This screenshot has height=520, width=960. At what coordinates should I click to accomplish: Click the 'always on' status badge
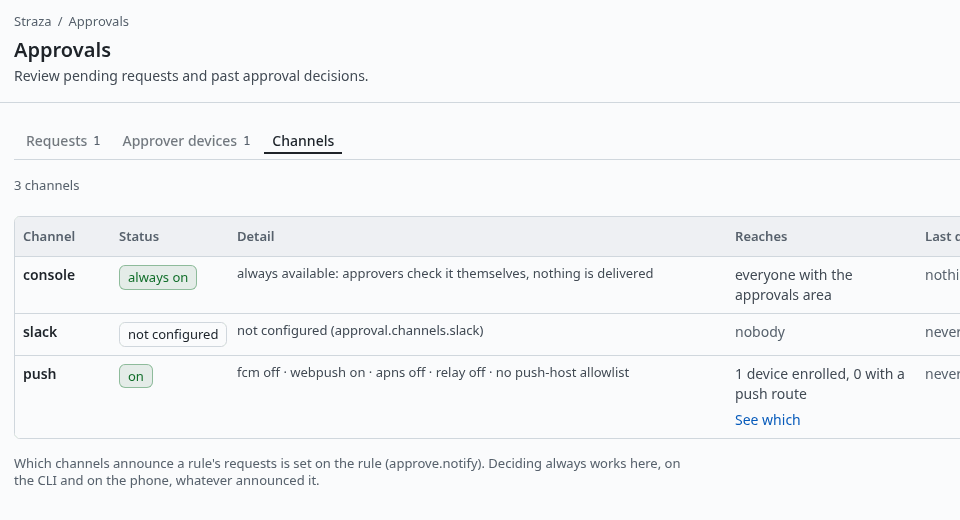(158, 277)
